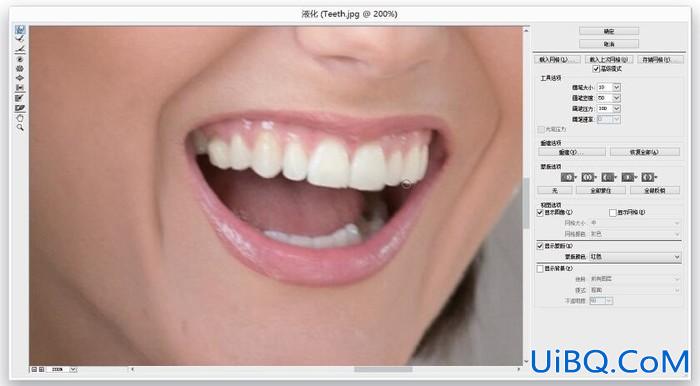Open the 画笔大小 brush size dropdown arrow
The image size is (700, 386).
coord(617,87)
